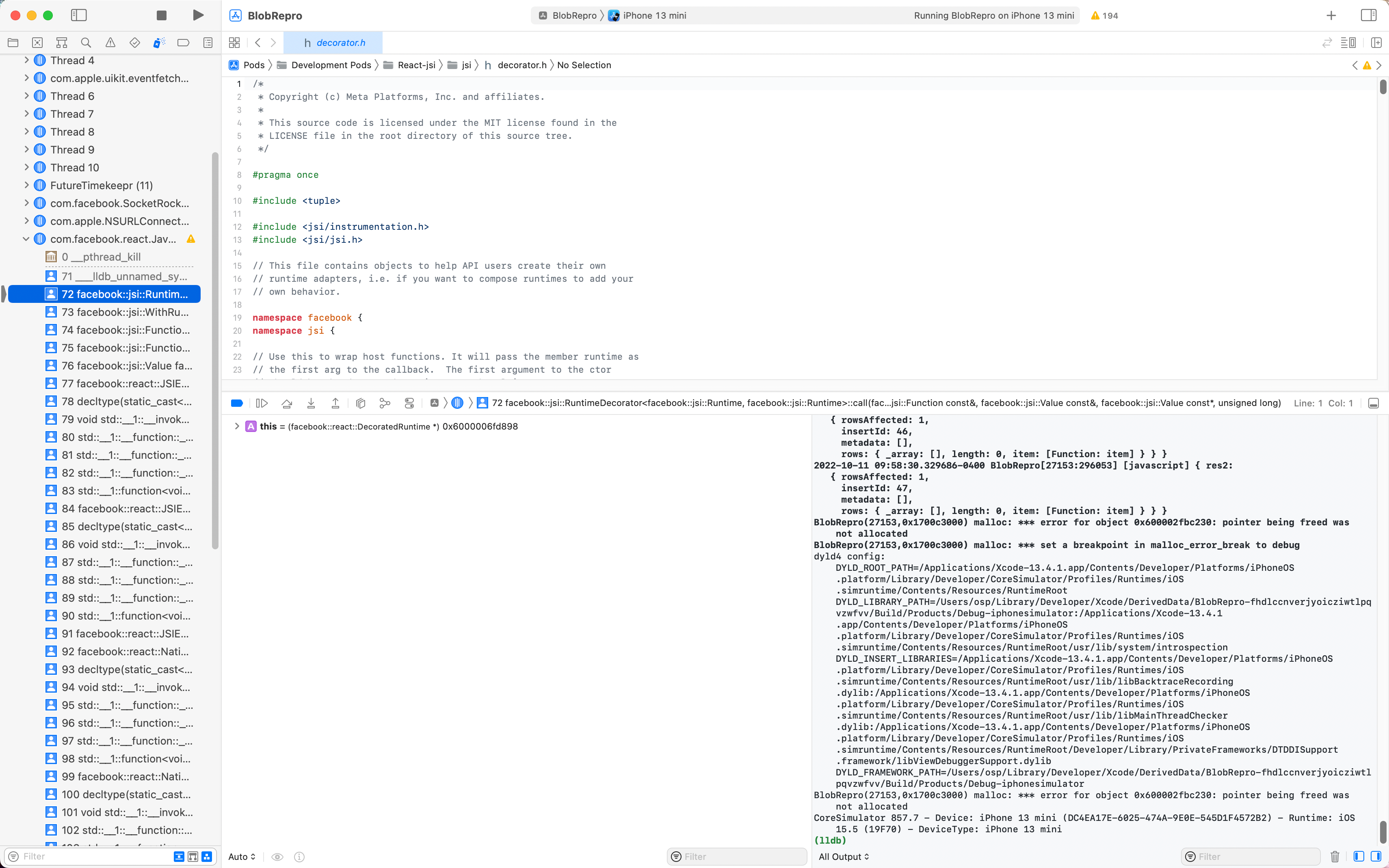Image resolution: width=1389 pixels, height=868 pixels.
Task: Open Debug Memory Graph
Action: tap(385, 403)
